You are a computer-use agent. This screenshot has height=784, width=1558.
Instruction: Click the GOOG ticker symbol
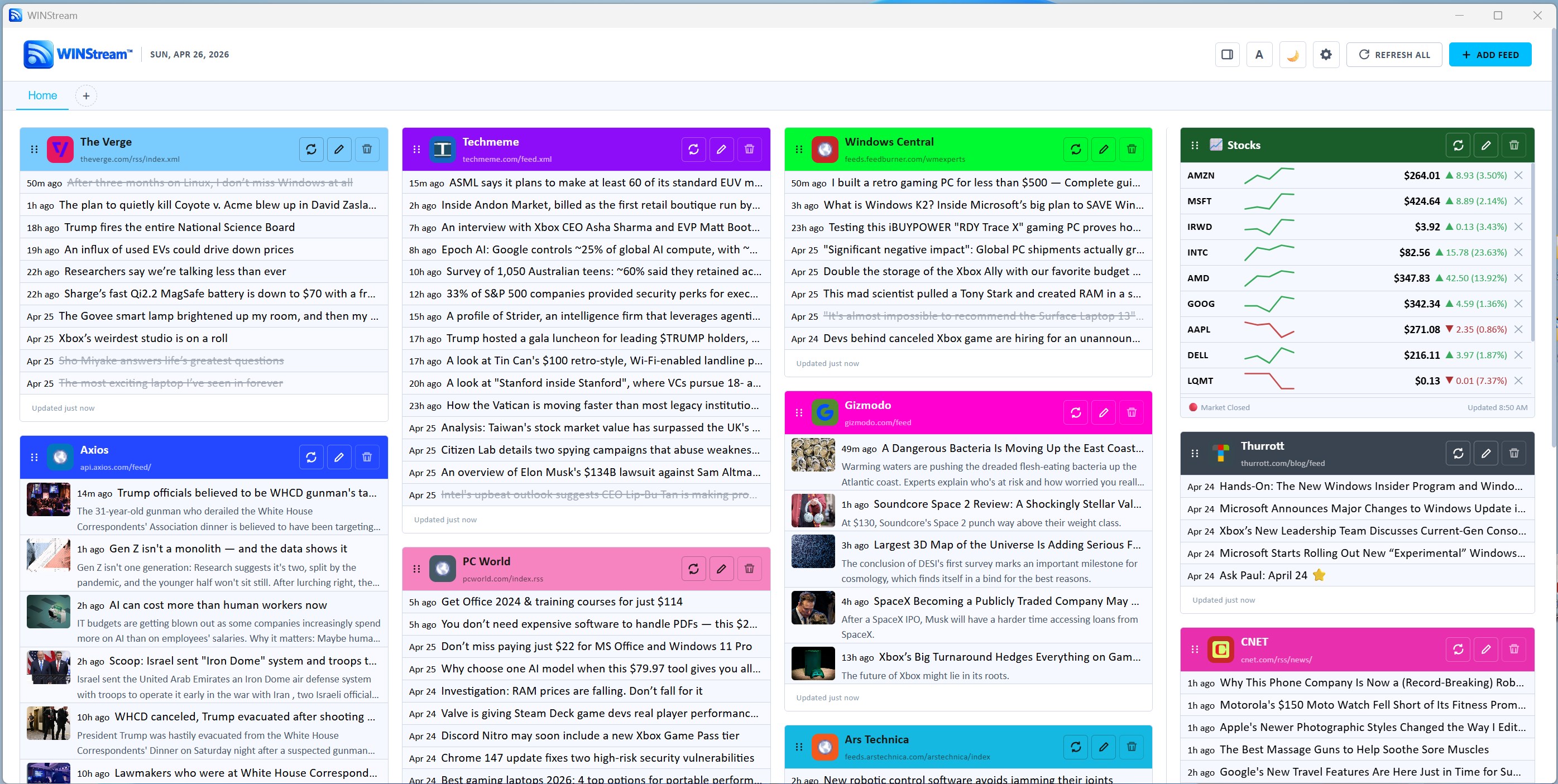point(1201,304)
